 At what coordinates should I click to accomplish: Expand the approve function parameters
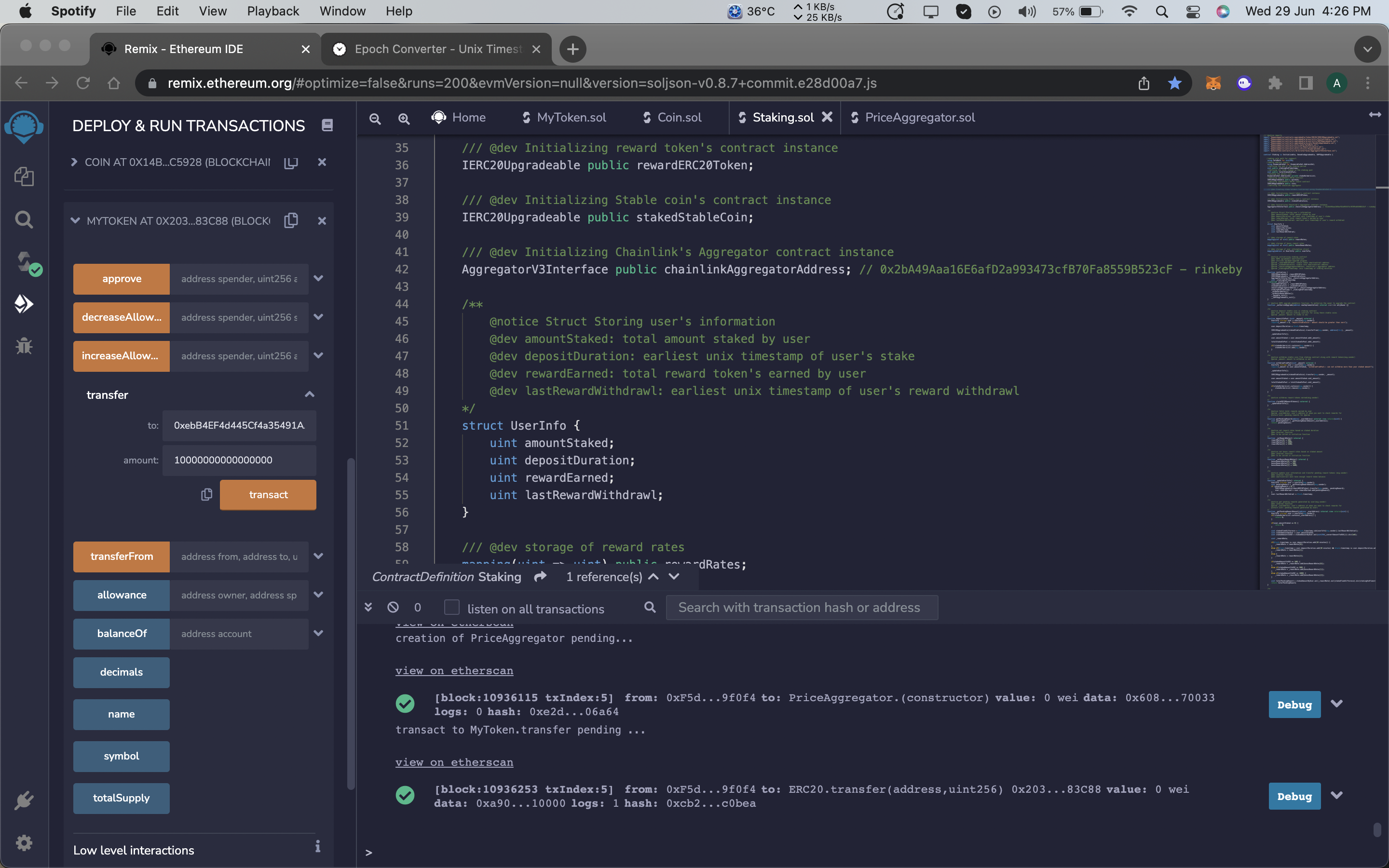click(318, 278)
